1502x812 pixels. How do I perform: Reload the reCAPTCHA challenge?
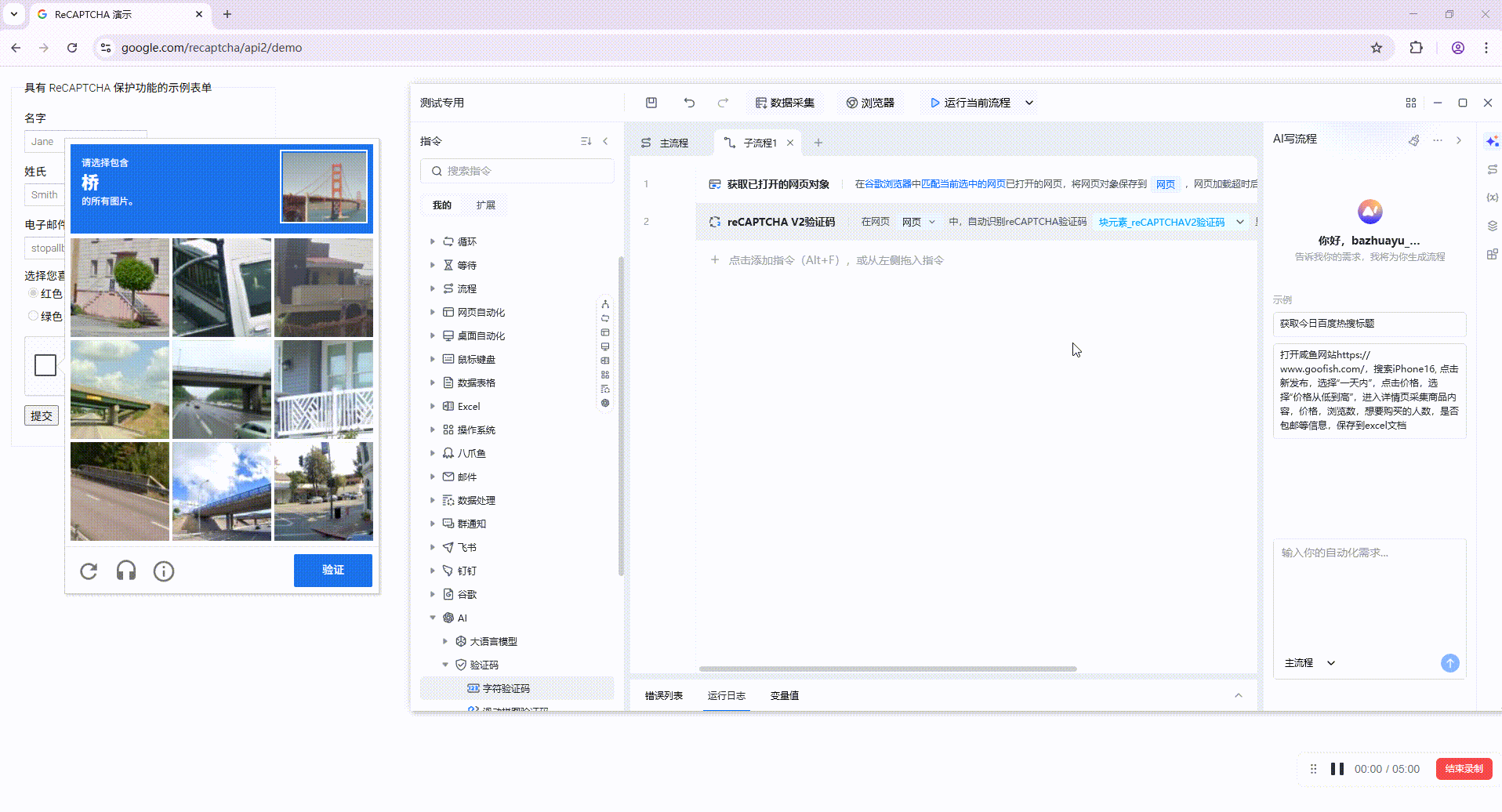tap(89, 571)
